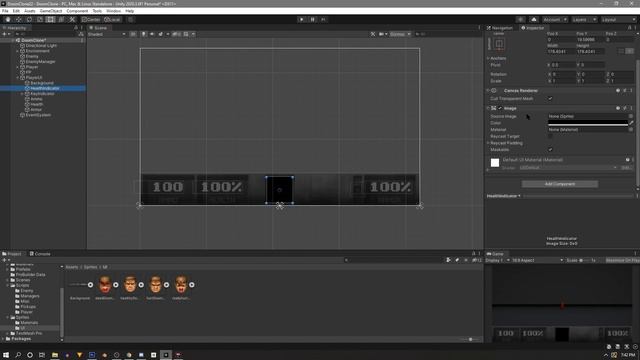Select the Rotate tool in the toolbar
640x360 pixels.
(x=29, y=20)
